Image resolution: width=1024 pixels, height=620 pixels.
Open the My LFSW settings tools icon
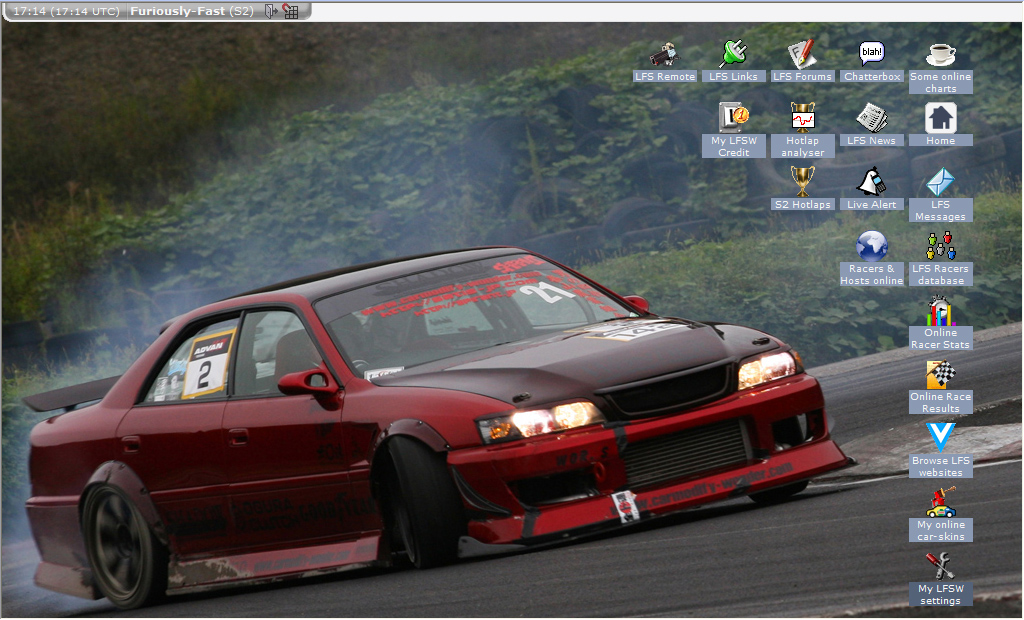(940, 566)
